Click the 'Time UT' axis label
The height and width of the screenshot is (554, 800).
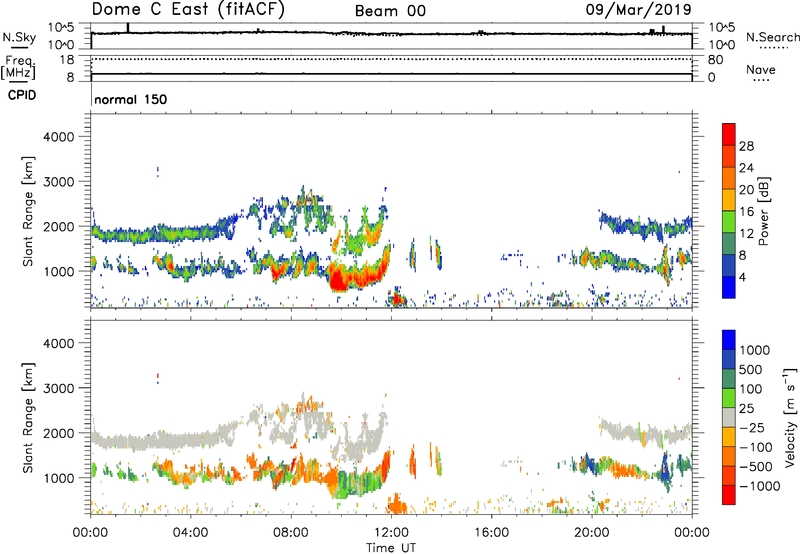[x=391, y=547]
